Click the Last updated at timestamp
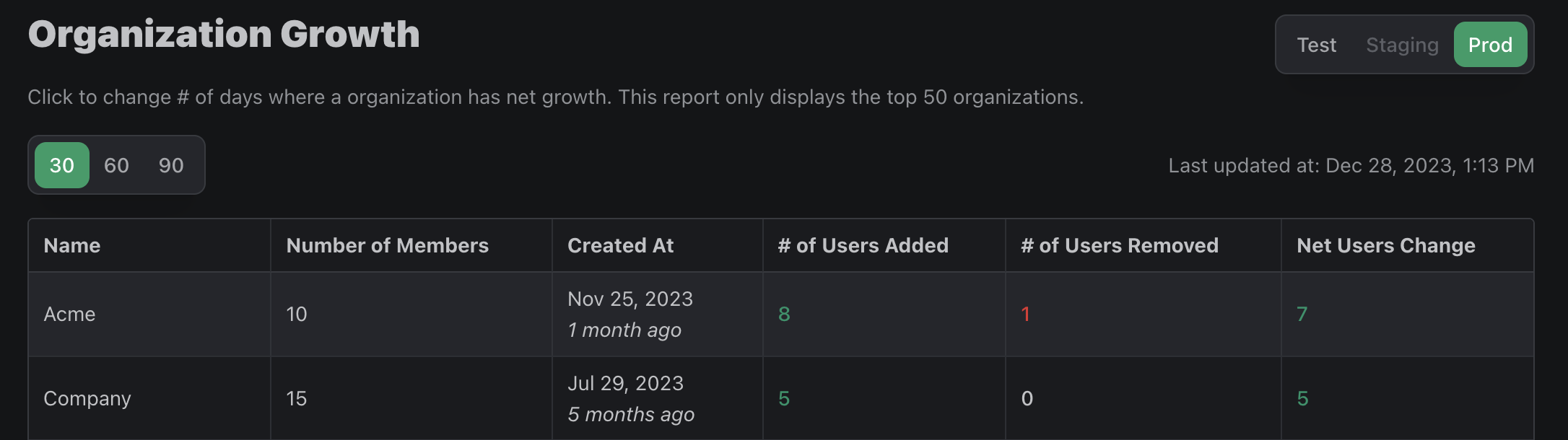 (1351, 165)
